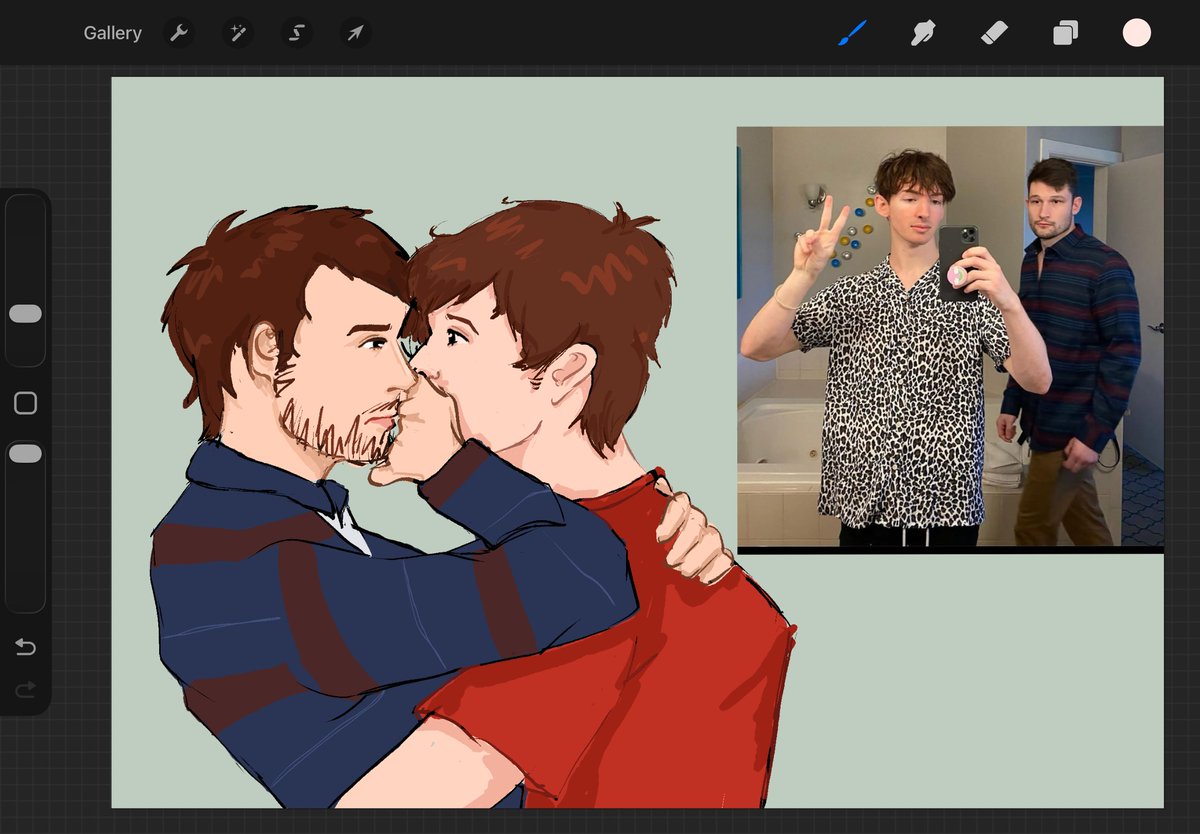The height and width of the screenshot is (834, 1200).
Task: Select the Eraser tool
Action: 994,33
